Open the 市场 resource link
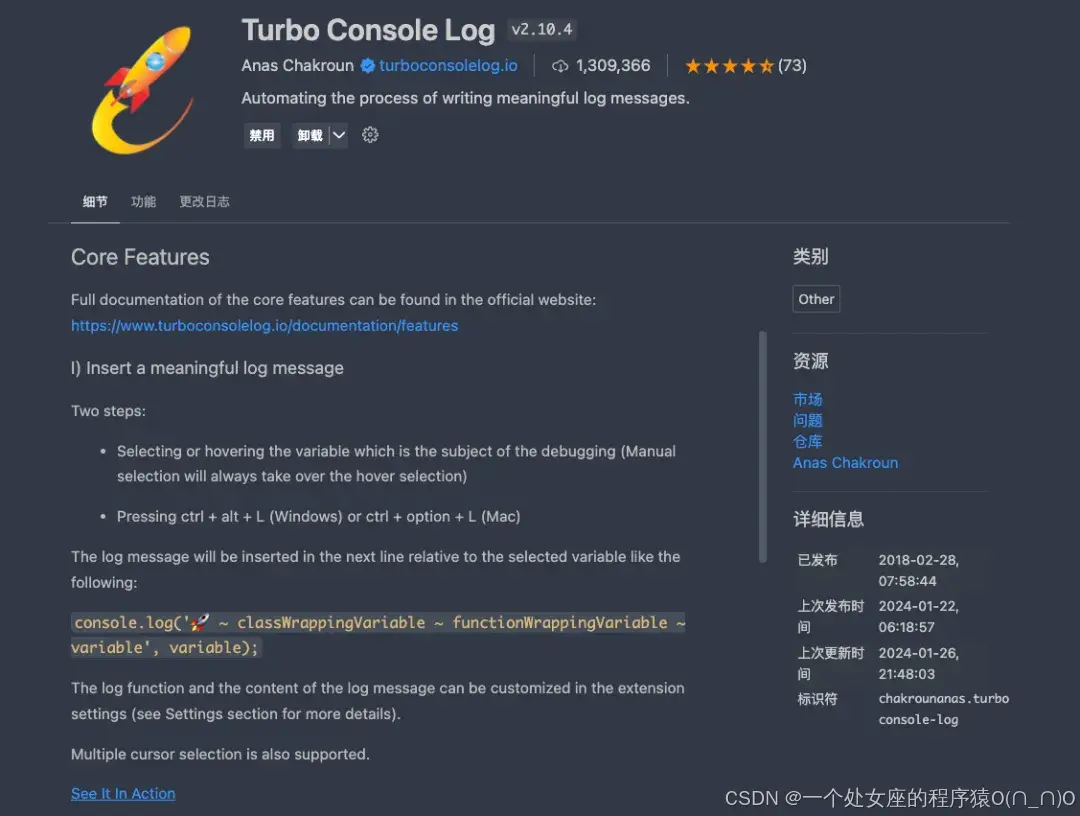This screenshot has height=816, width=1080. click(807, 399)
